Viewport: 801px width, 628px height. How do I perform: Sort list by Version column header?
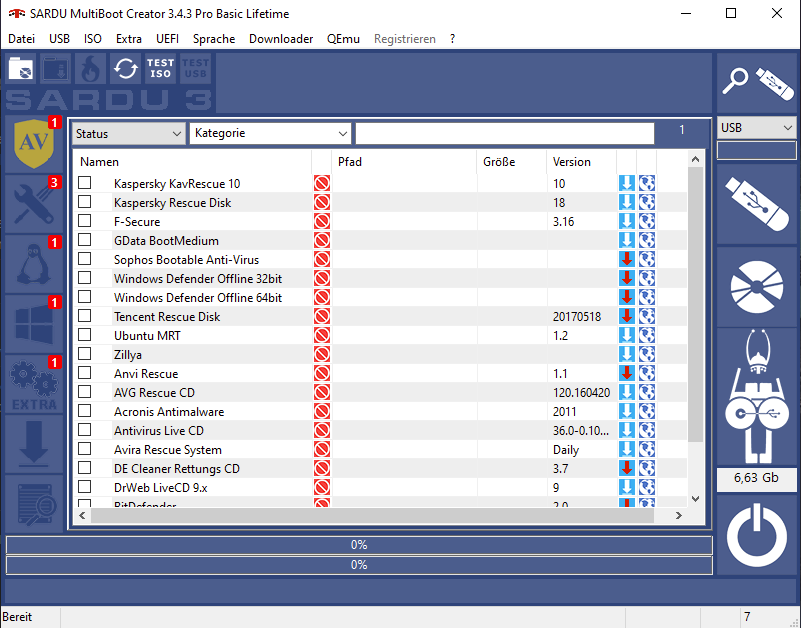point(581,161)
